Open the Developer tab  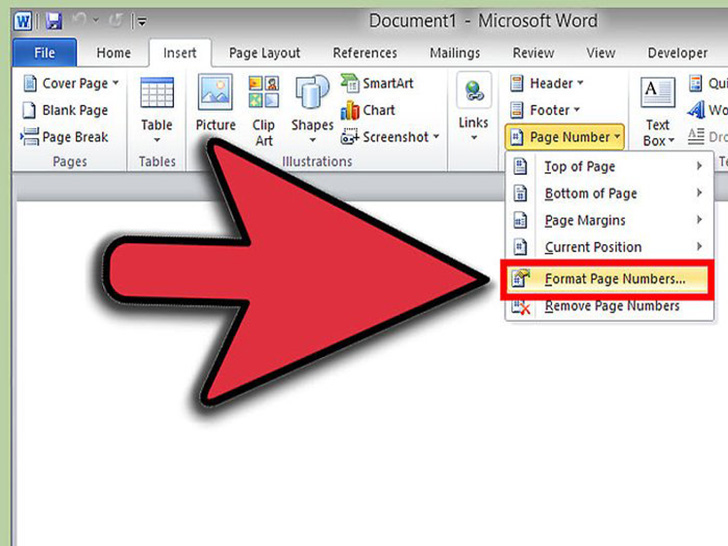pos(677,53)
